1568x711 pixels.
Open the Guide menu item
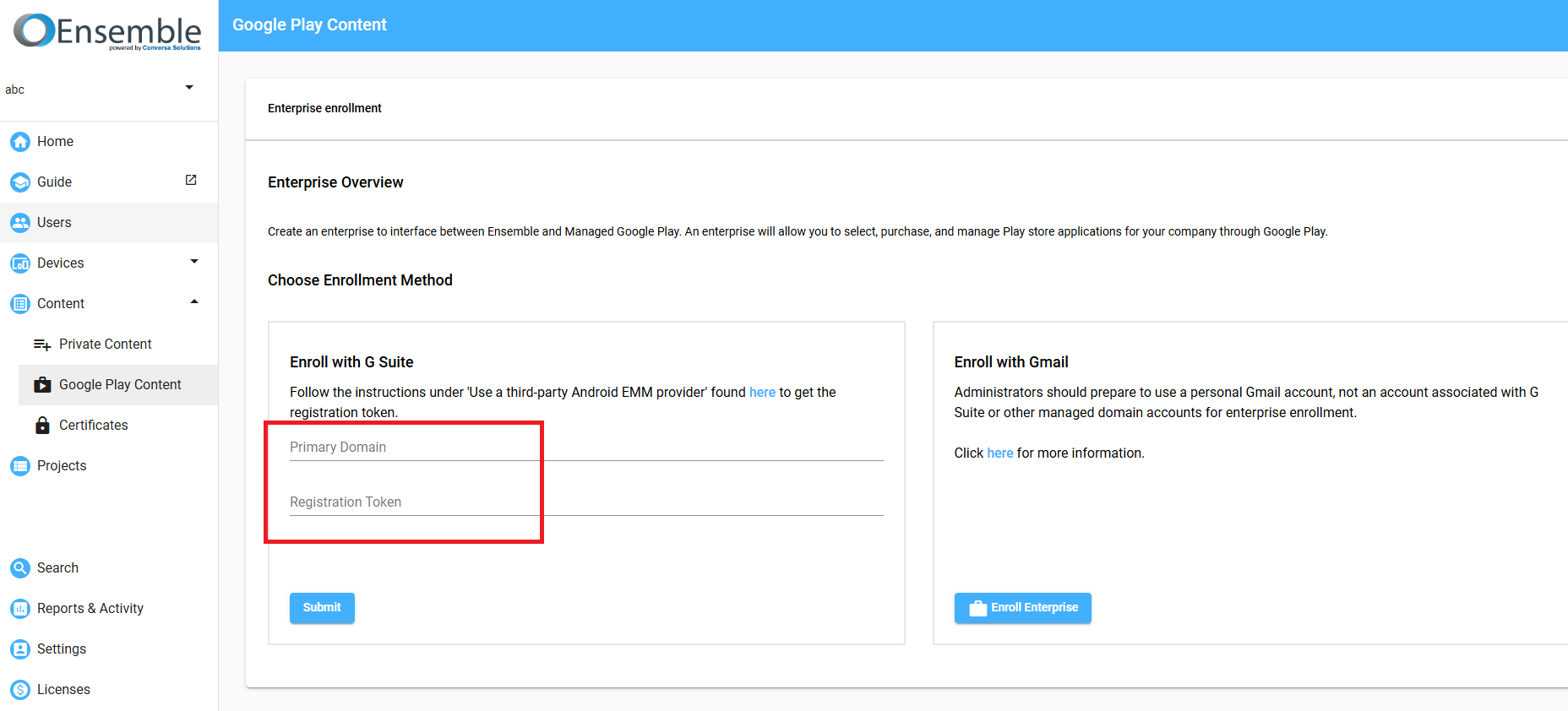coord(109,182)
